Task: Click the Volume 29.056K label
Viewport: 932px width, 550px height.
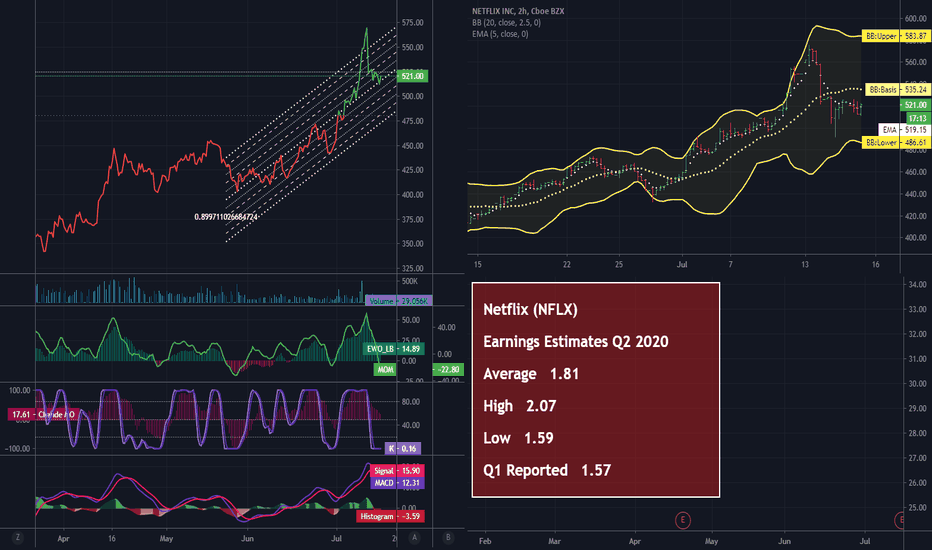Action: click(398, 301)
